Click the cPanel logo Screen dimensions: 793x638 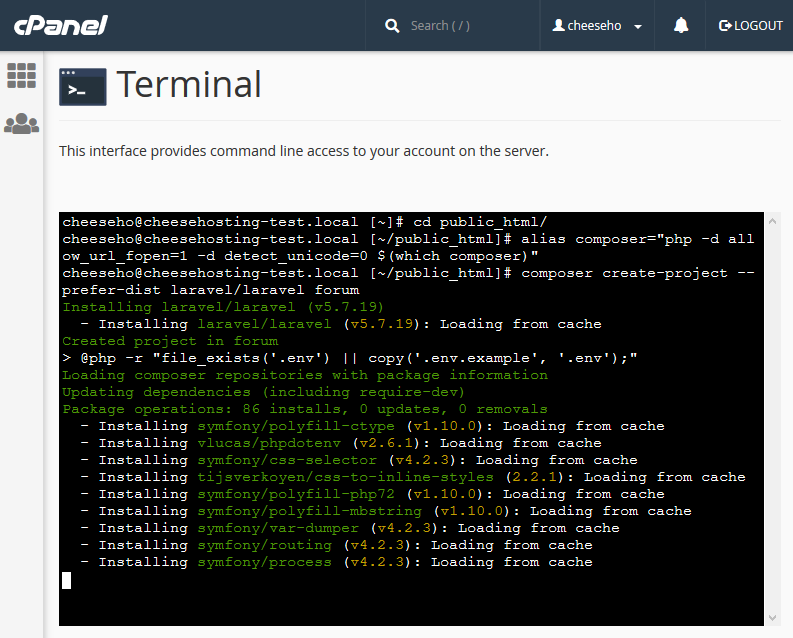point(61,25)
